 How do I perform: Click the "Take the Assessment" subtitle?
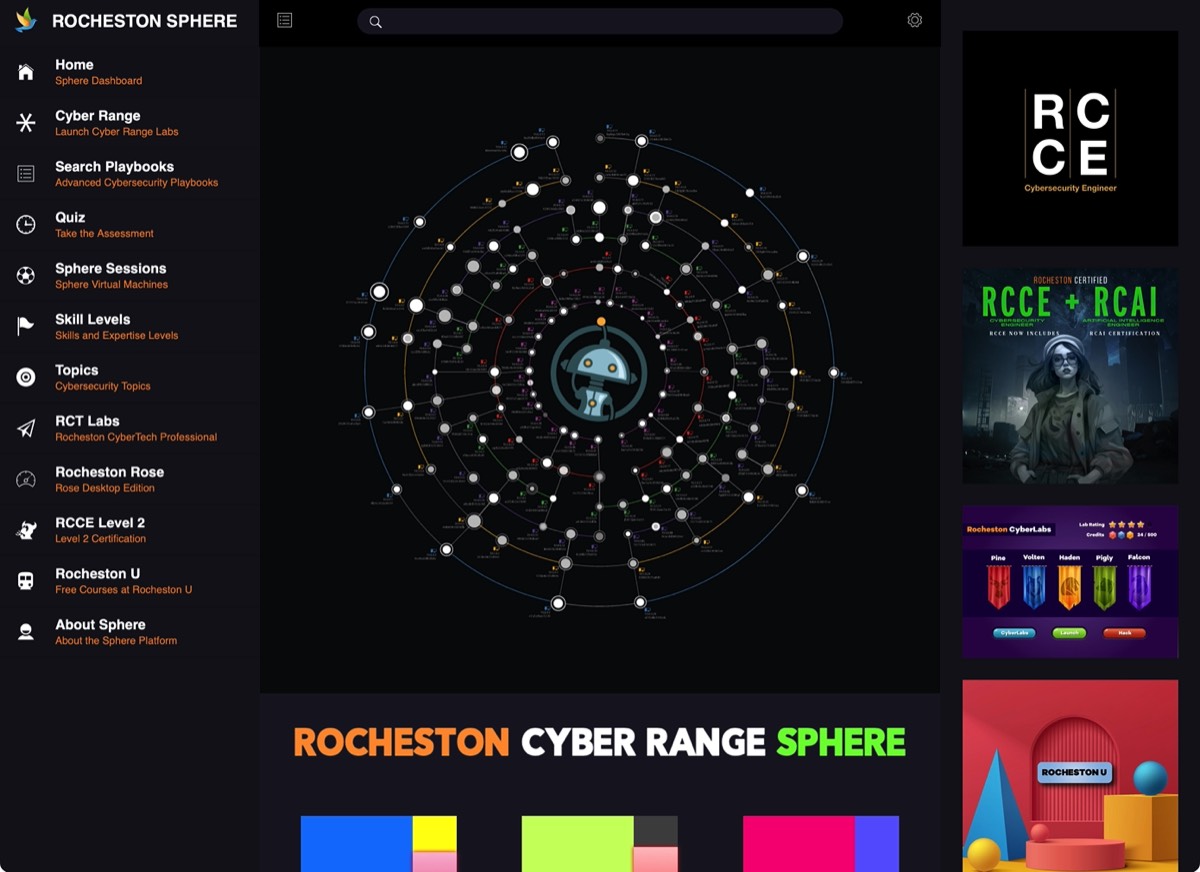pyautogui.click(x=104, y=234)
